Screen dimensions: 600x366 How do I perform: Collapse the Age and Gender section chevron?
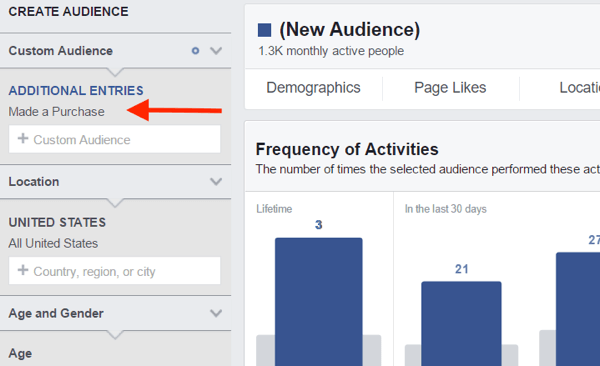click(216, 313)
